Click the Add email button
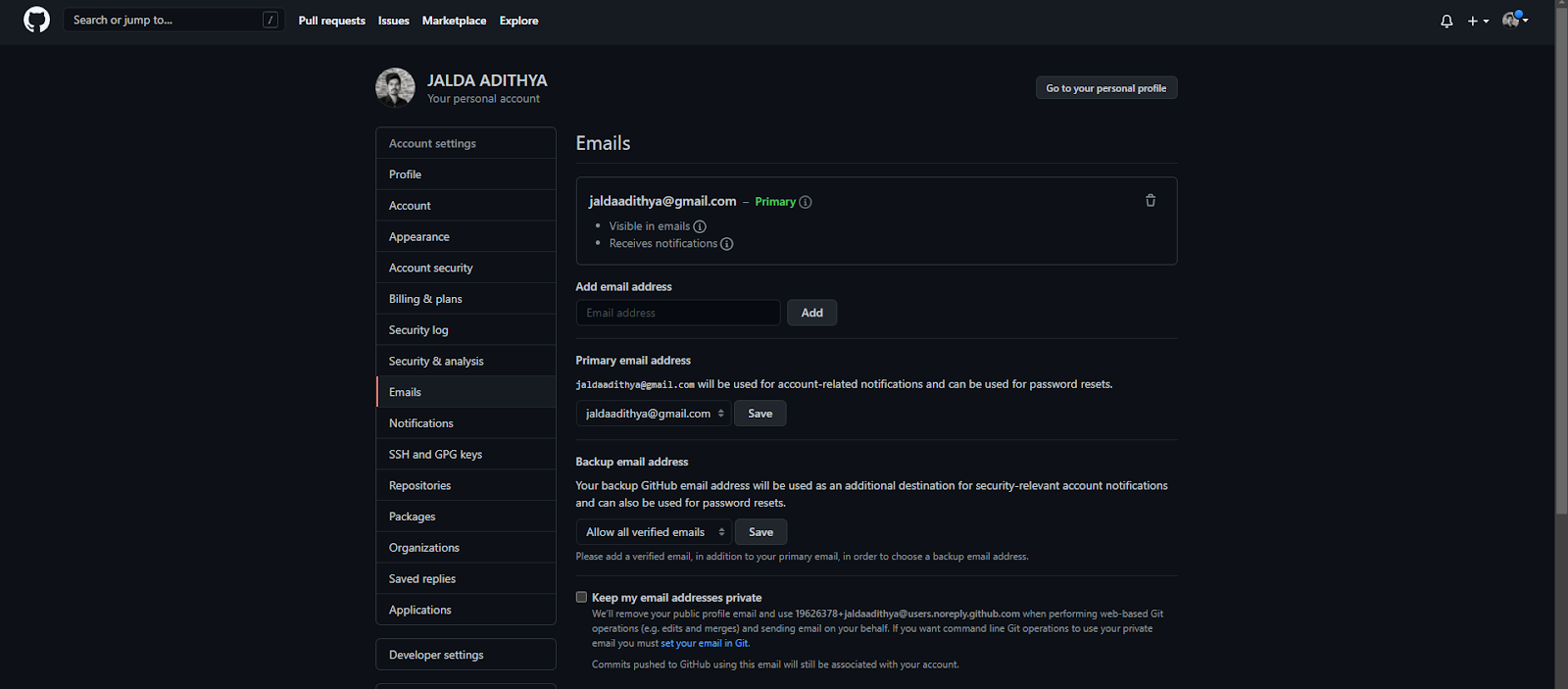 click(812, 313)
